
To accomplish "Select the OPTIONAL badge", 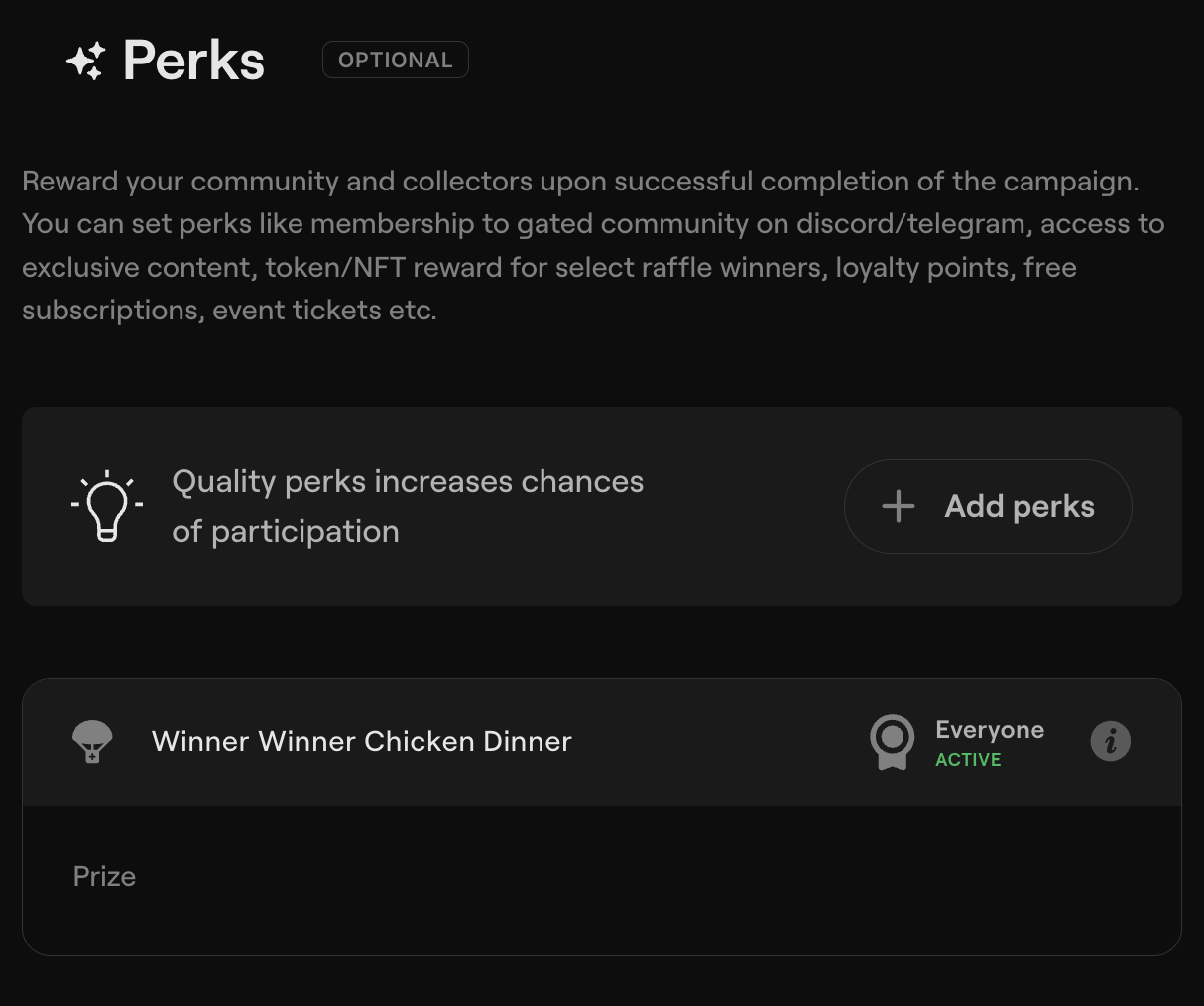I will 396,60.
